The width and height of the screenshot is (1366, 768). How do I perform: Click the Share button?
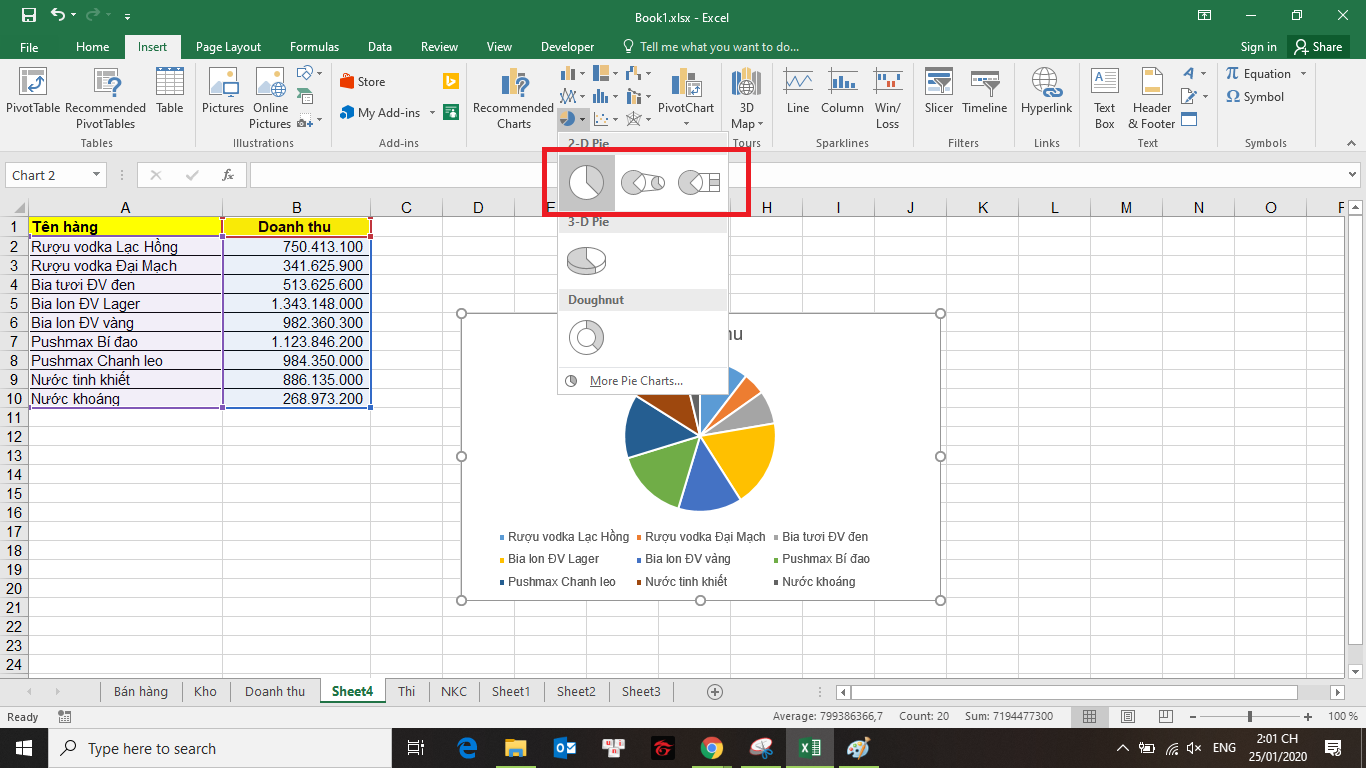(1317, 47)
